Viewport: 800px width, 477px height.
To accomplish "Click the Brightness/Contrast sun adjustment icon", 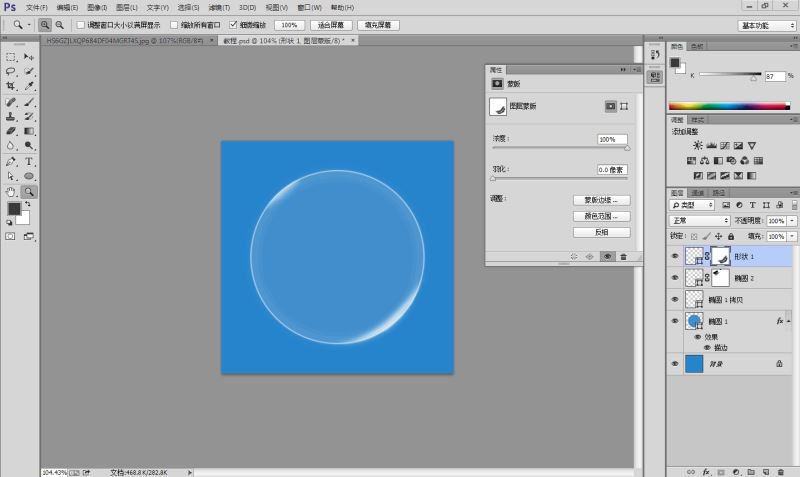I will [690, 146].
